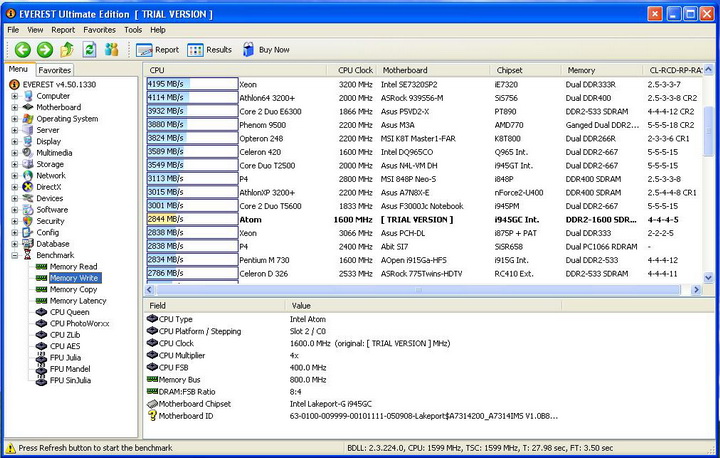Expand the Motherboard tree node
Viewport: 720px width, 458px height.
coord(15,107)
